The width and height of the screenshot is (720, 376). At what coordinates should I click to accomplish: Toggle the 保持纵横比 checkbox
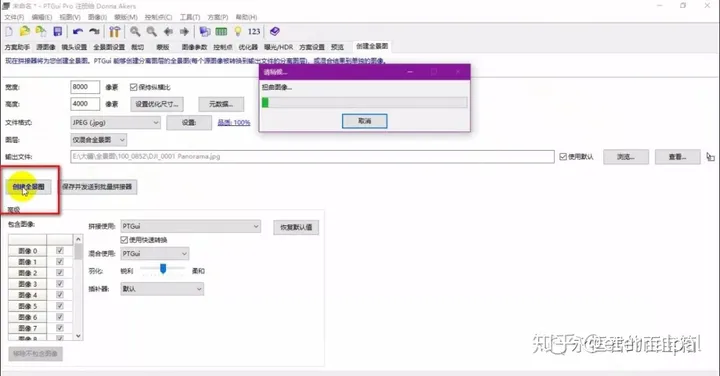tap(134, 87)
